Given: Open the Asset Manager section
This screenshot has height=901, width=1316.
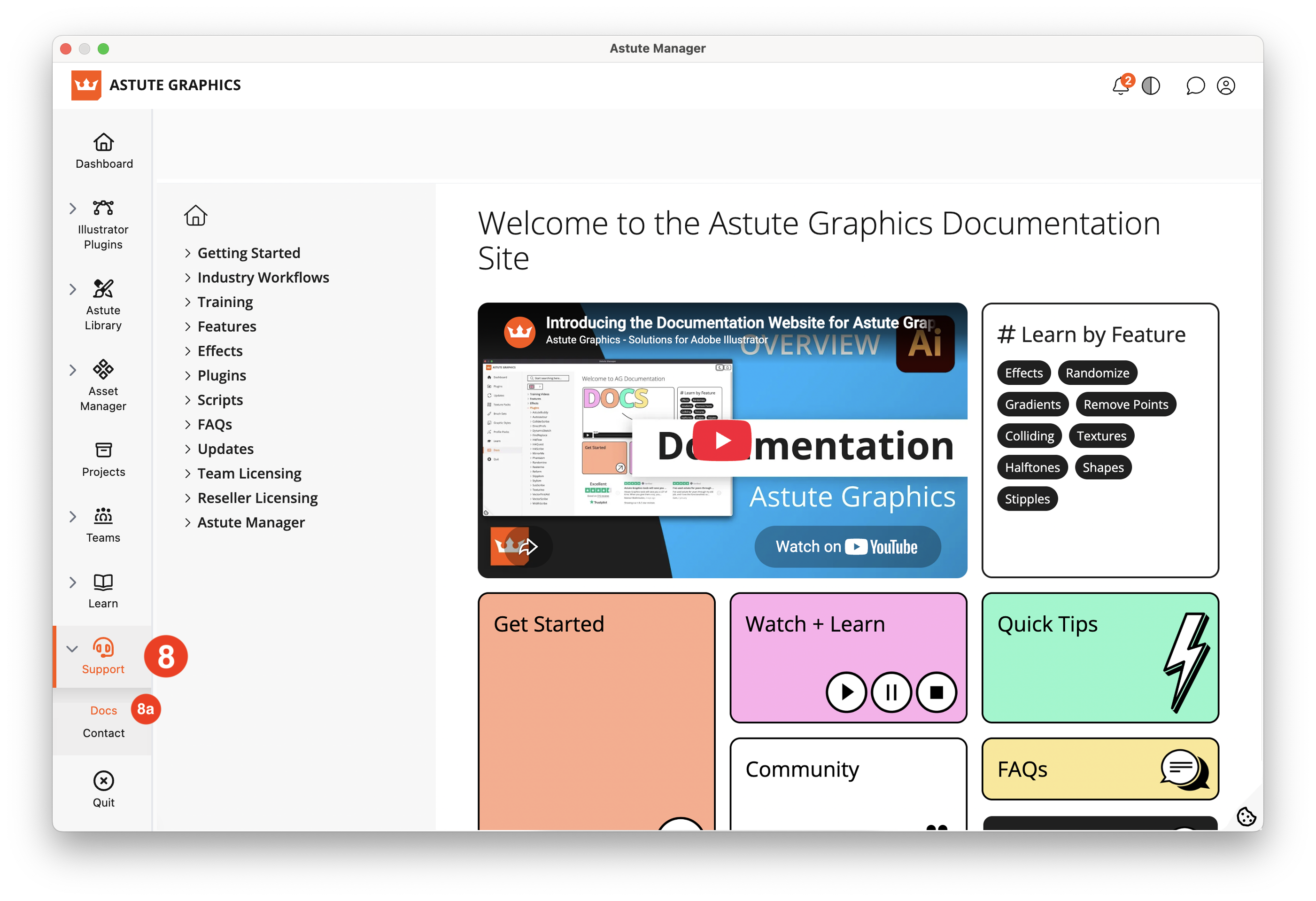Looking at the screenshot, I should pos(103,386).
